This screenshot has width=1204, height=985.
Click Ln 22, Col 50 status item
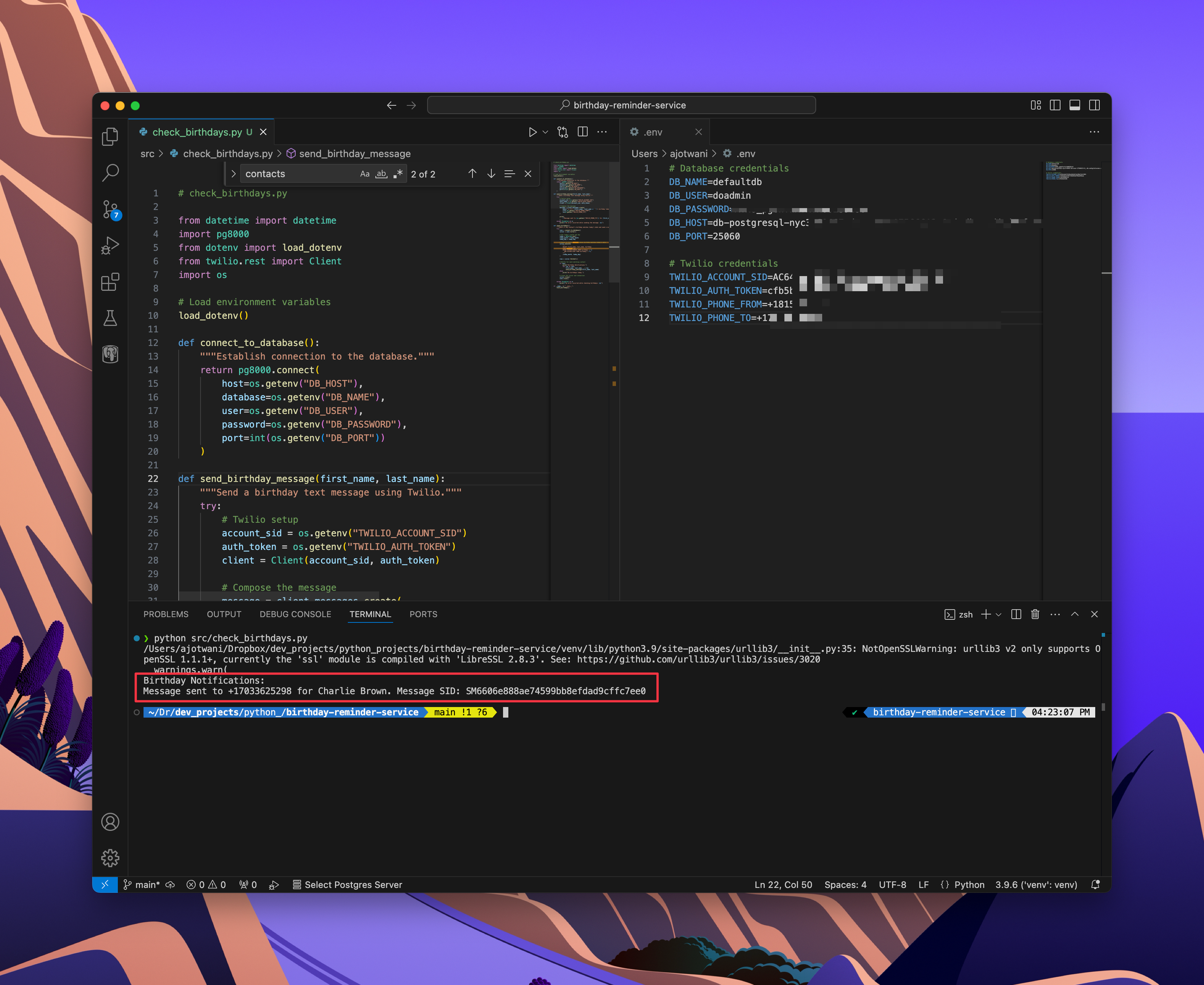(x=783, y=885)
